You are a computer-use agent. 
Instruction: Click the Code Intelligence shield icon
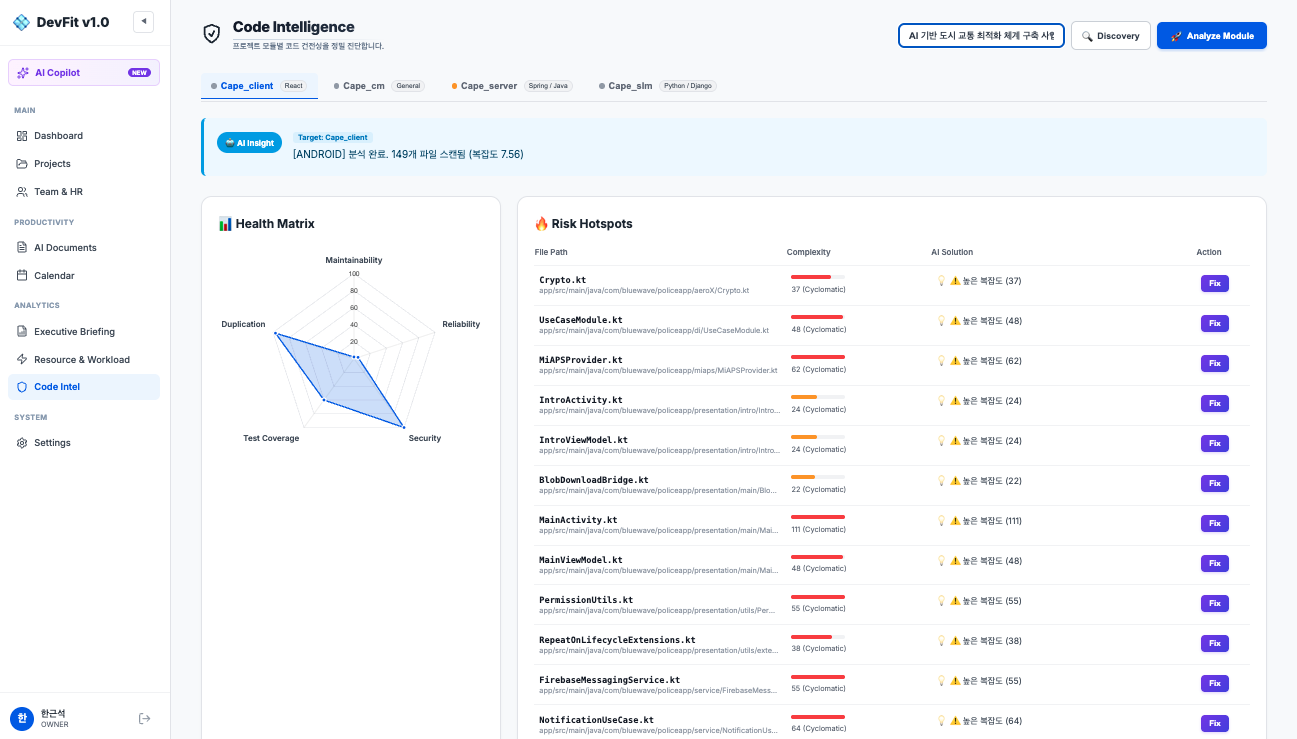point(211,32)
